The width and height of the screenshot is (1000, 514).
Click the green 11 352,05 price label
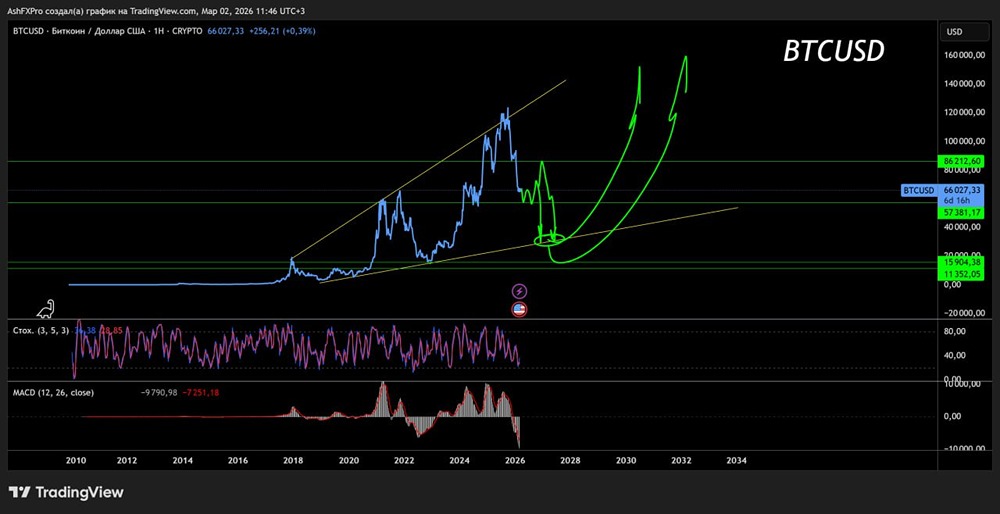(x=962, y=274)
